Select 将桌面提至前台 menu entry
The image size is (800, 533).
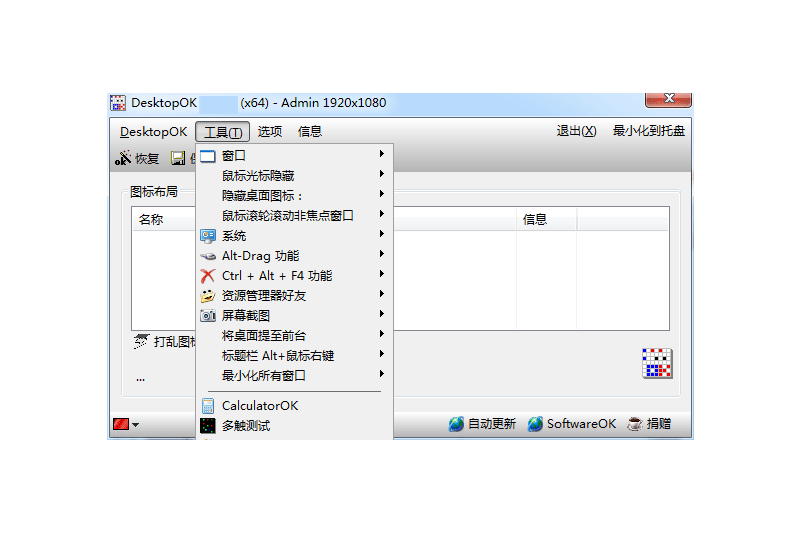pyautogui.click(x=294, y=336)
